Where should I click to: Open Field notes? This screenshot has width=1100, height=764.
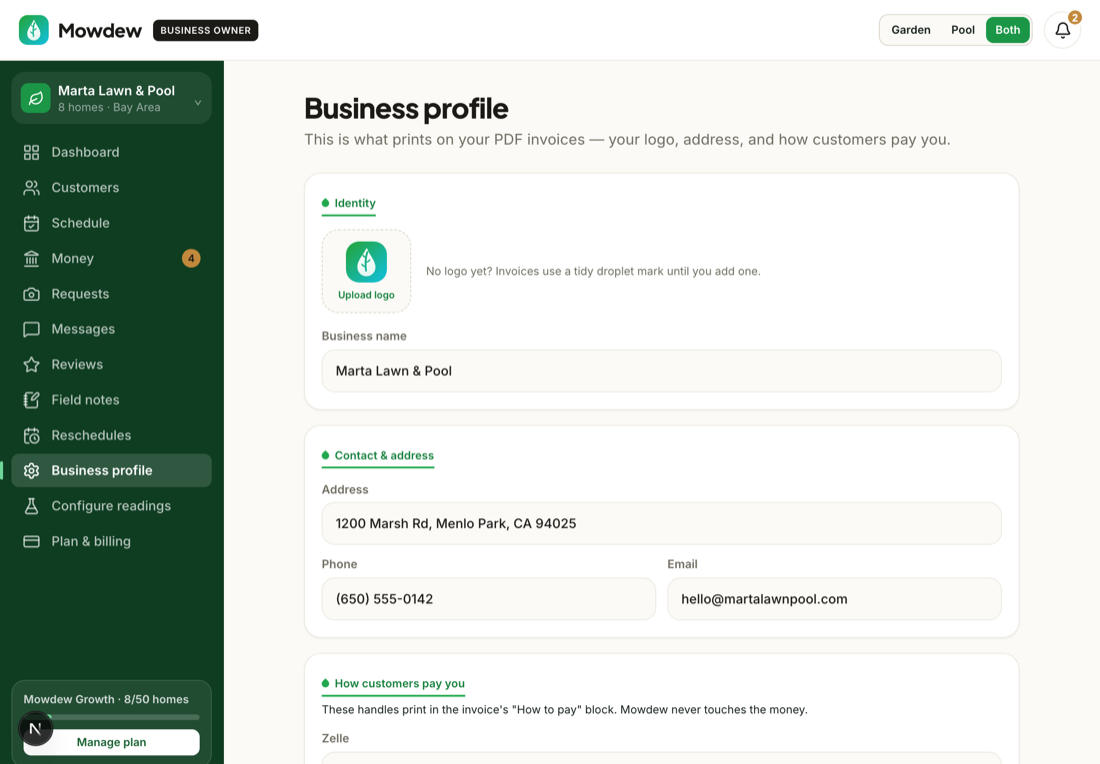[x=112, y=400]
